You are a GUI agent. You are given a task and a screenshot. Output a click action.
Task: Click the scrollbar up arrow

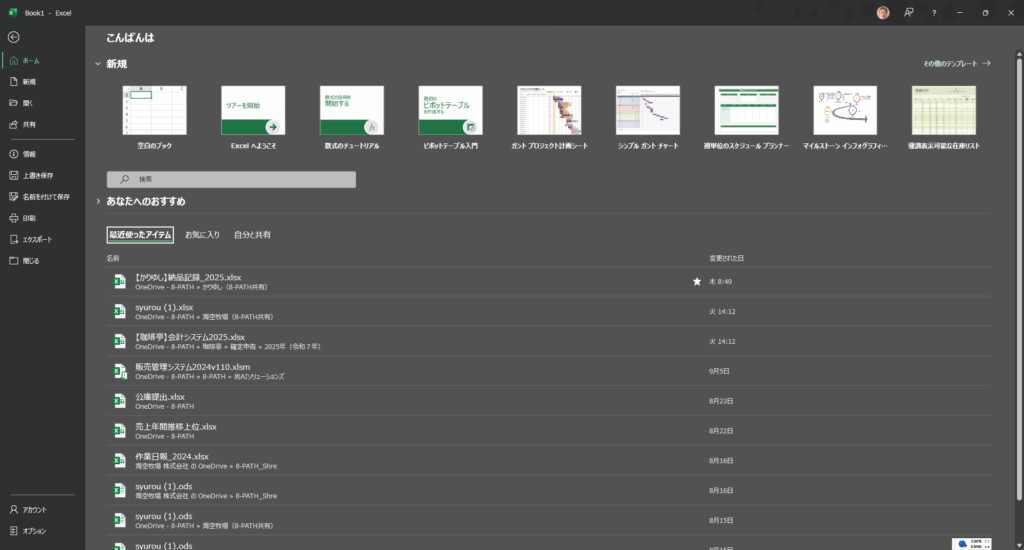1019,53
